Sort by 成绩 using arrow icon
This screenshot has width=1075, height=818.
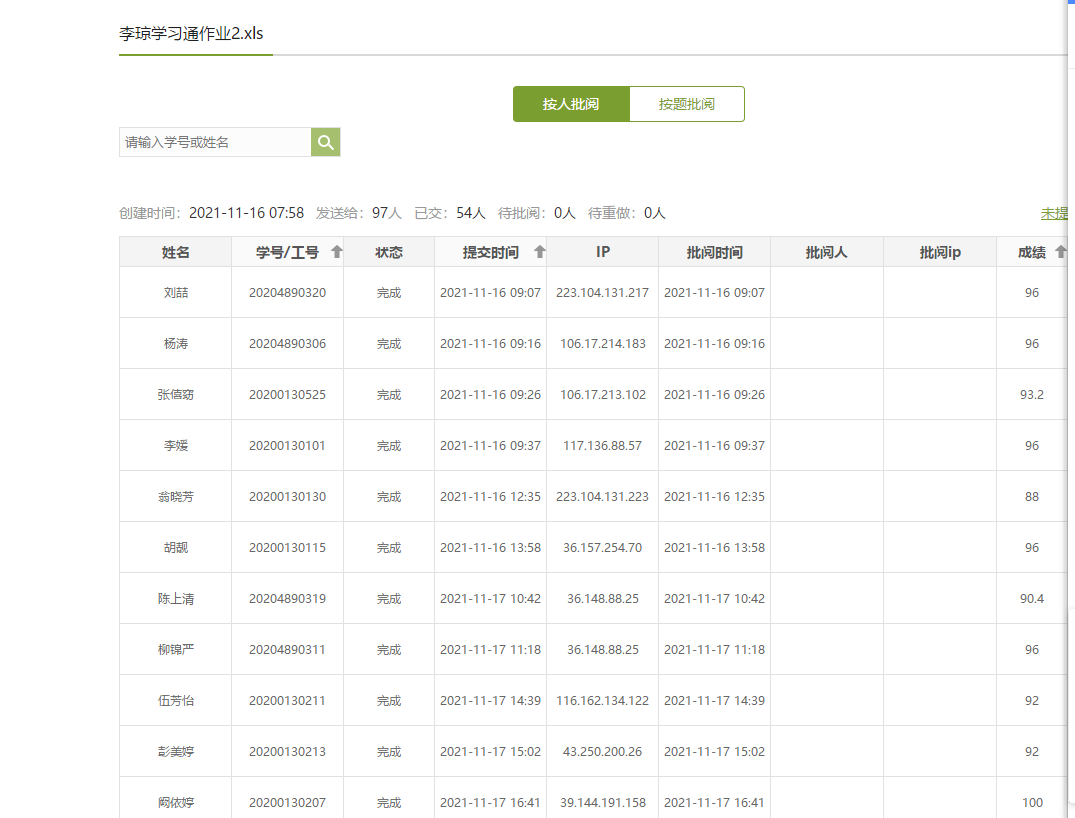click(x=1061, y=252)
